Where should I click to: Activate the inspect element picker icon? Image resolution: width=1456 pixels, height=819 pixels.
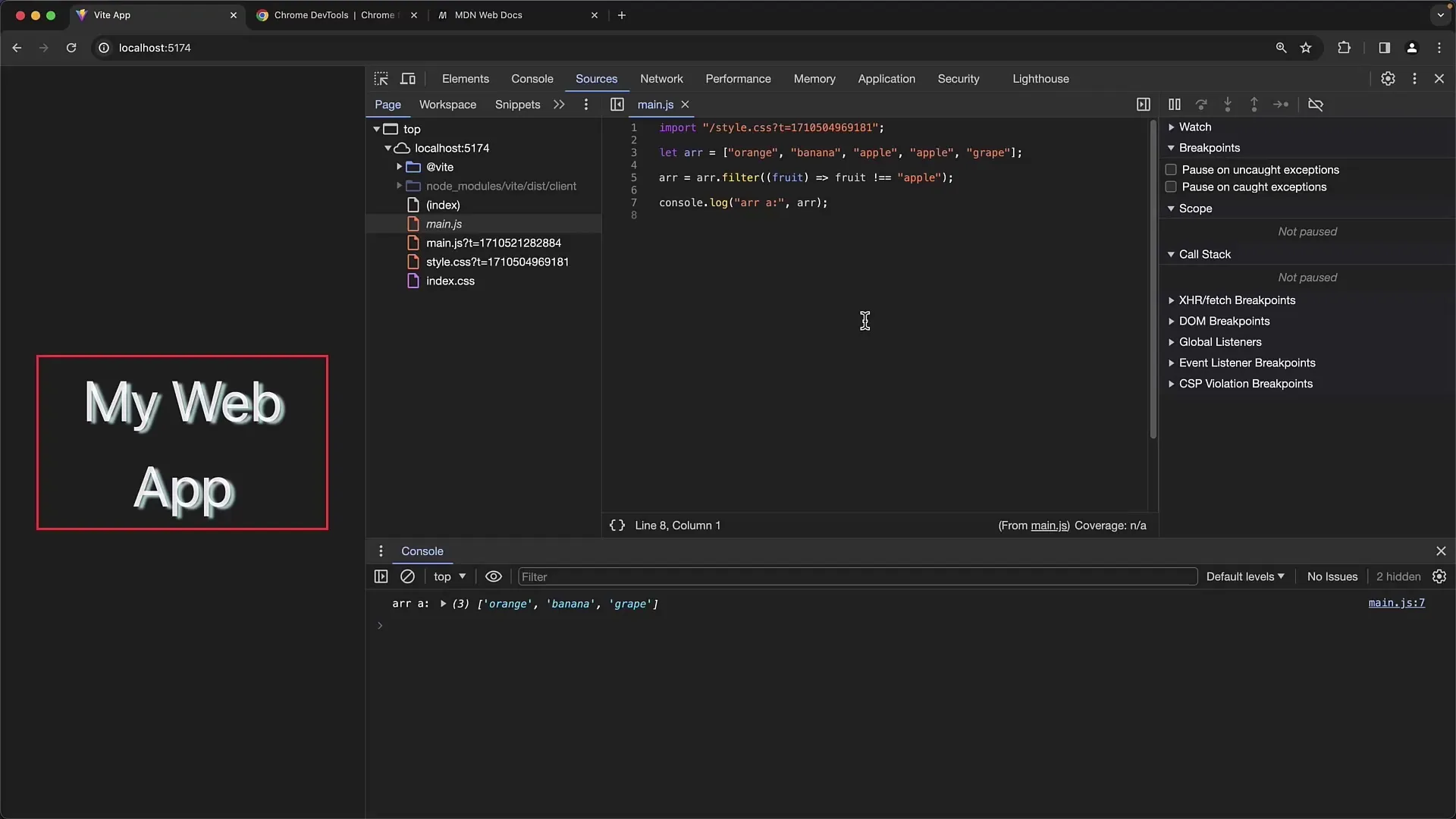(381, 79)
